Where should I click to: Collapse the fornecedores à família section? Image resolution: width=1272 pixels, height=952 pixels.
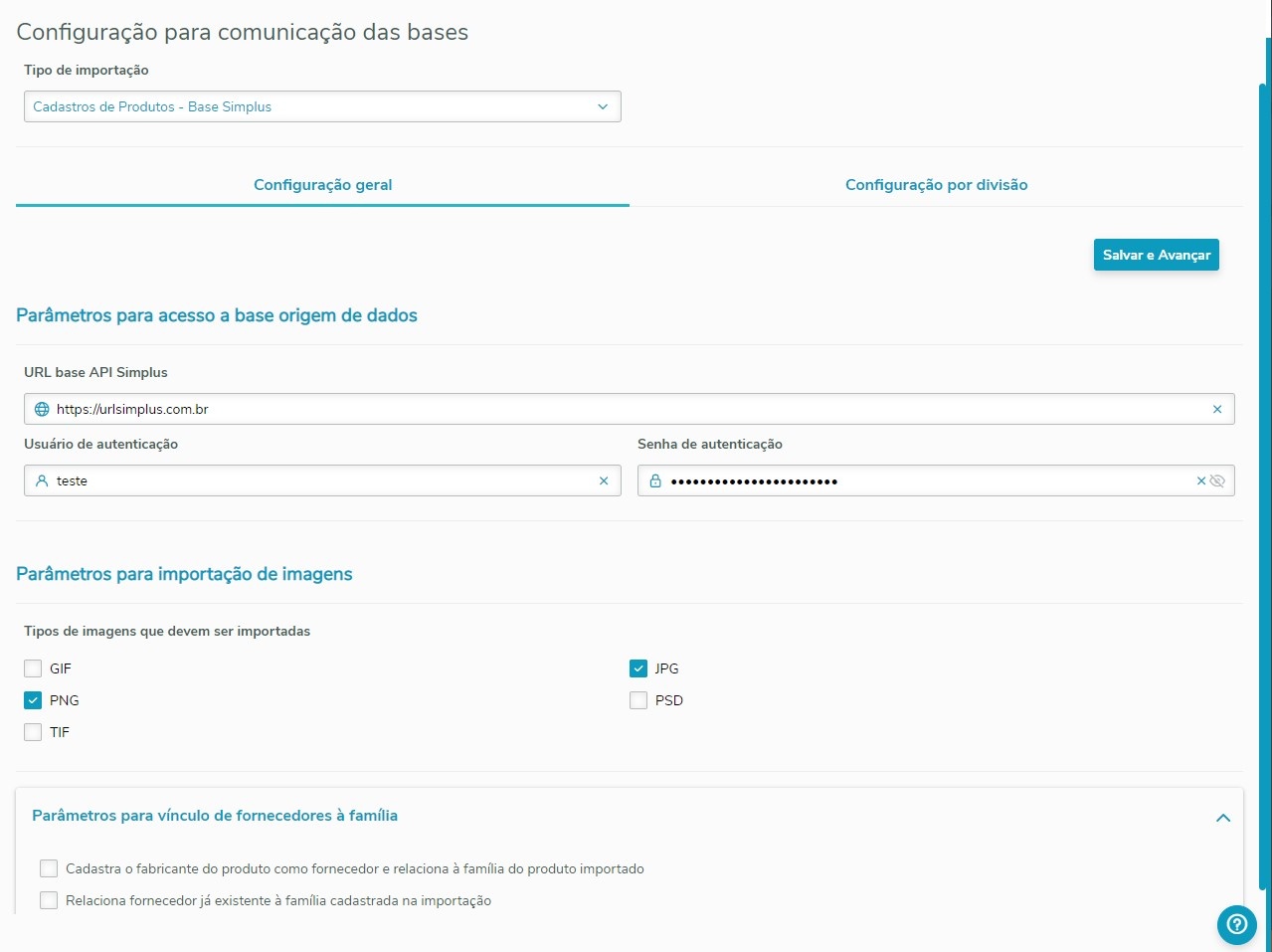pyautogui.click(x=1223, y=818)
